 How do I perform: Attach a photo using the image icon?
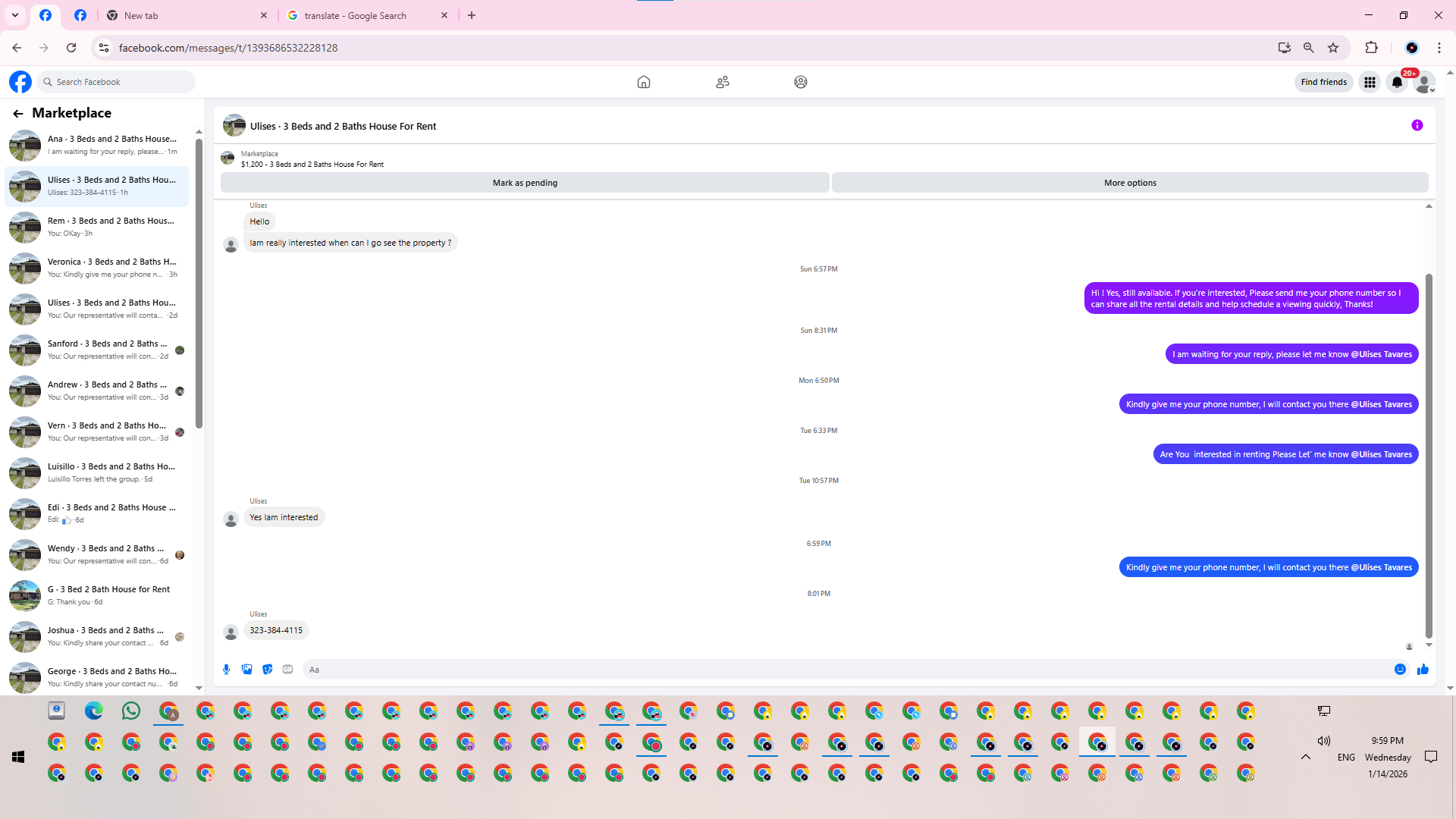point(246,669)
